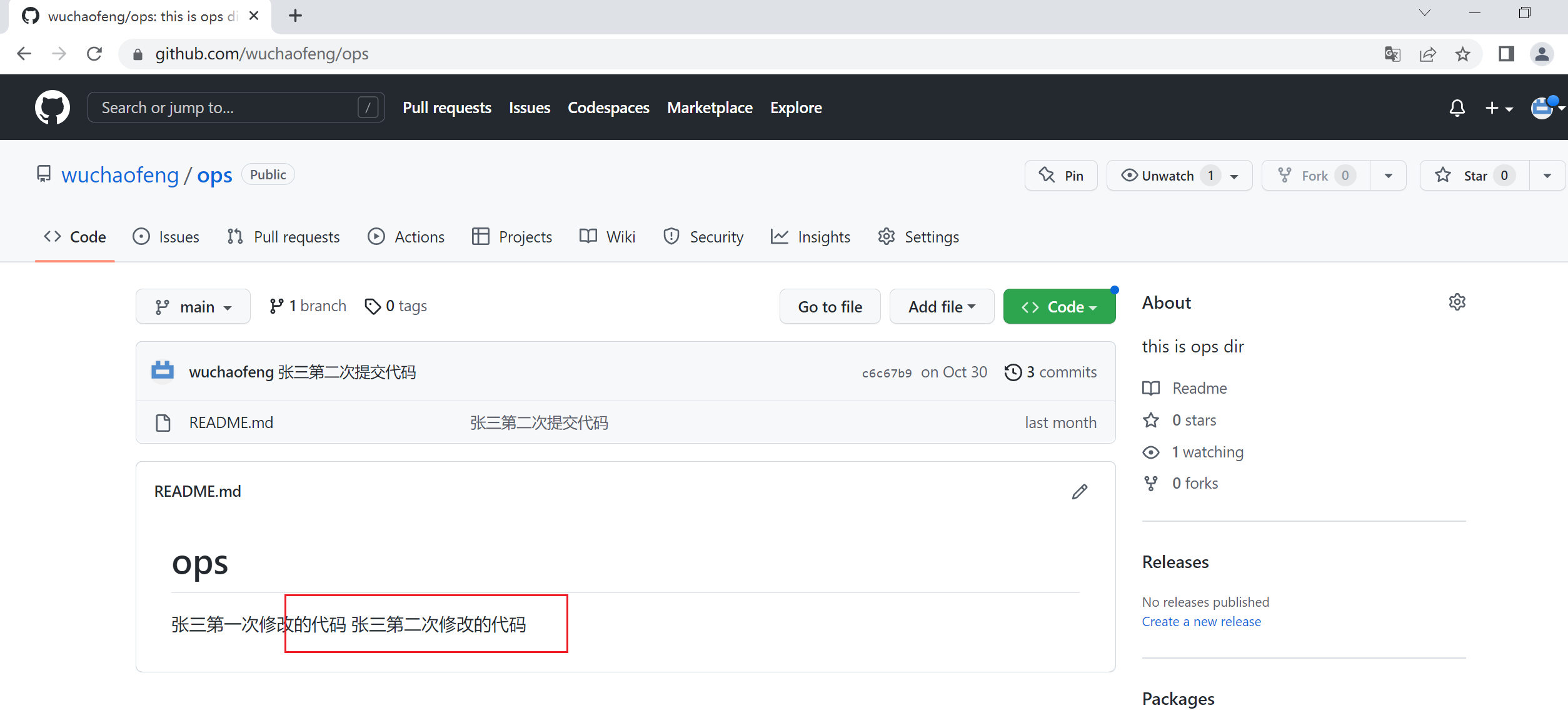1568x713 pixels.
Task: Open the main branch selector dropdown
Action: pyautogui.click(x=193, y=306)
